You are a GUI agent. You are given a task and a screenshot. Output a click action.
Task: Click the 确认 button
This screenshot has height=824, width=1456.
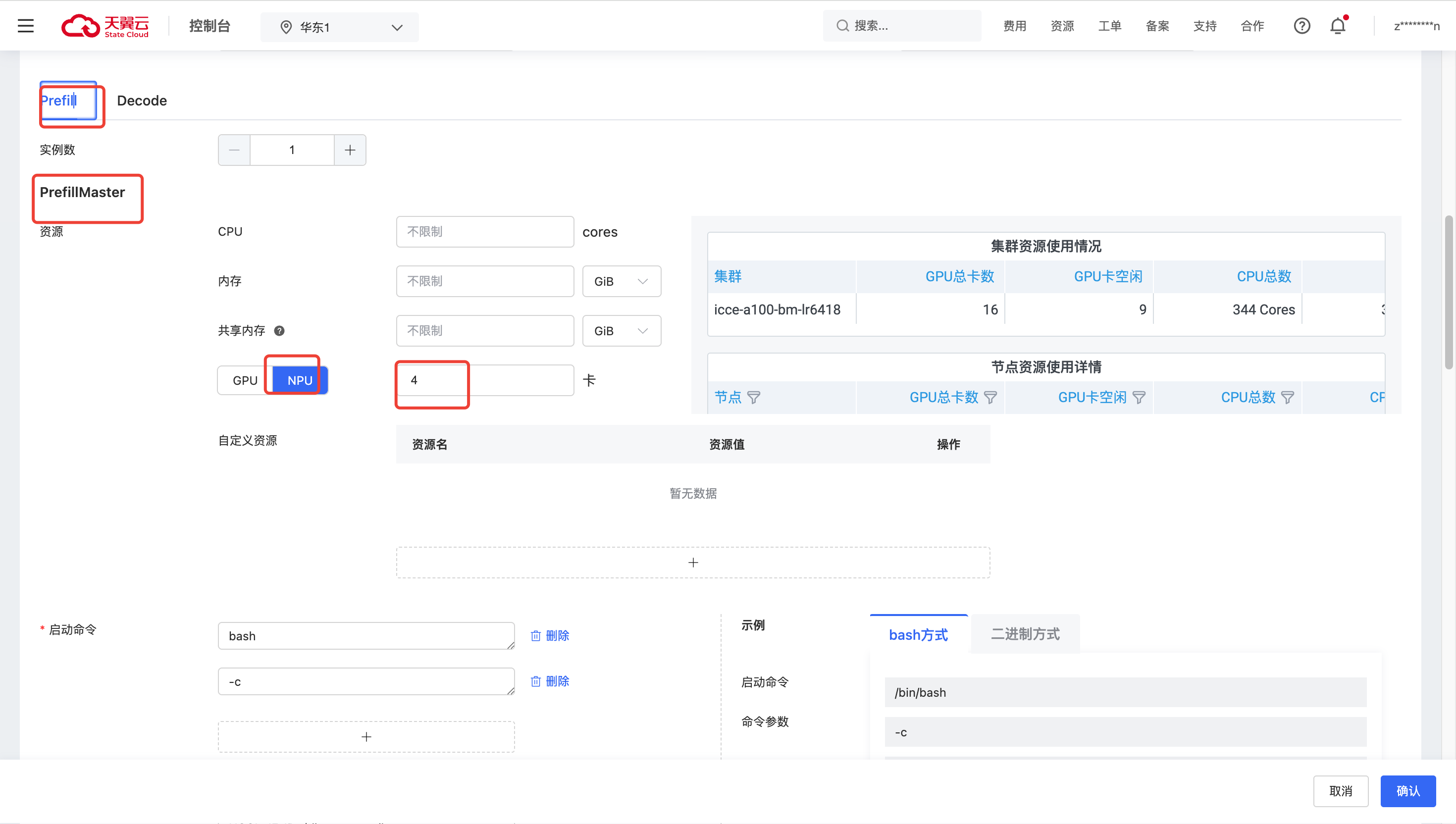click(x=1407, y=791)
